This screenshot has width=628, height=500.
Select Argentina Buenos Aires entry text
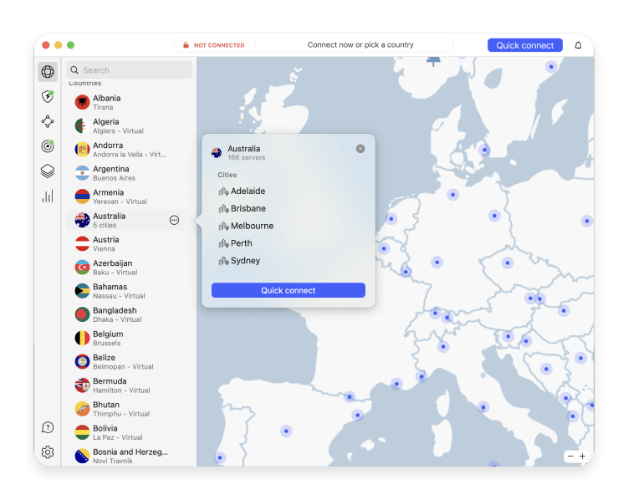(x=114, y=173)
